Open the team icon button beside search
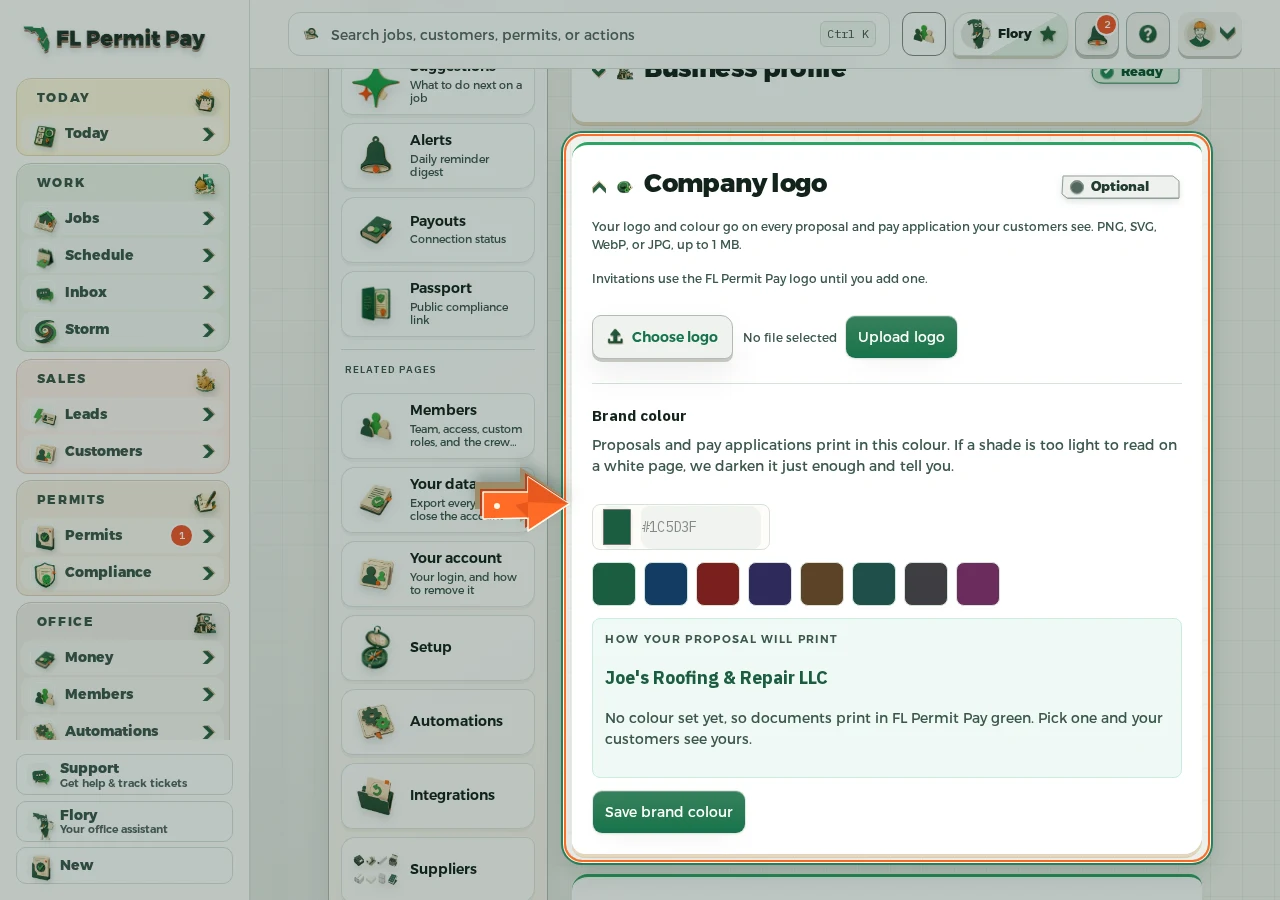Image resolution: width=1280 pixels, height=900 pixels. tap(924, 34)
